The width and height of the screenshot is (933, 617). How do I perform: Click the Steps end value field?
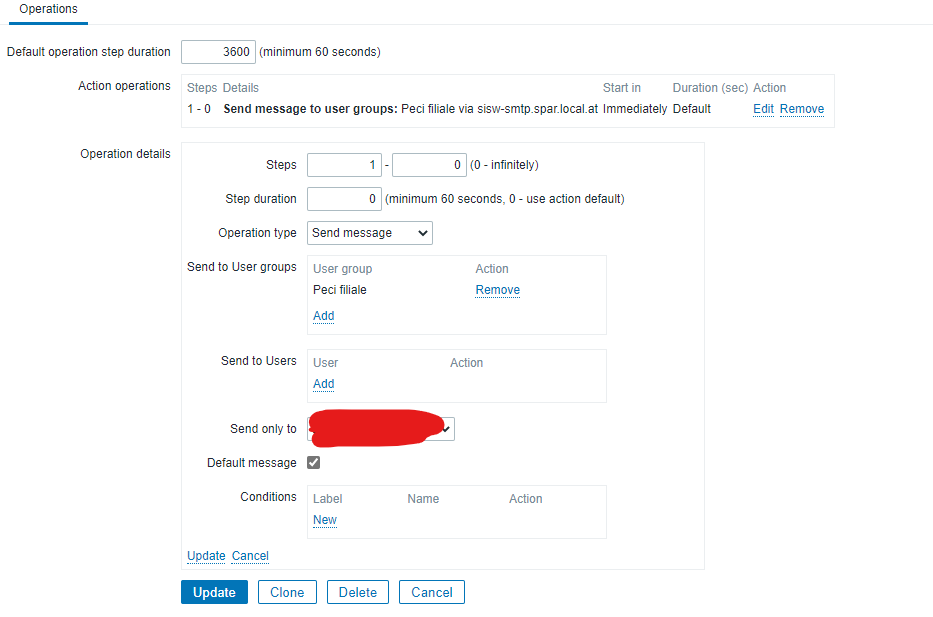point(429,165)
